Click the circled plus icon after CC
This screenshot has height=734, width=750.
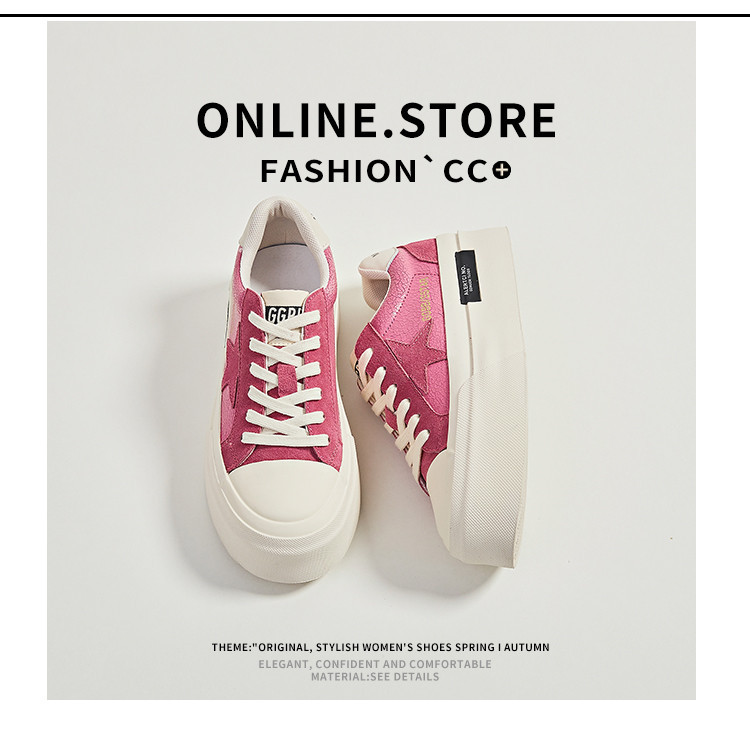[502, 171]
